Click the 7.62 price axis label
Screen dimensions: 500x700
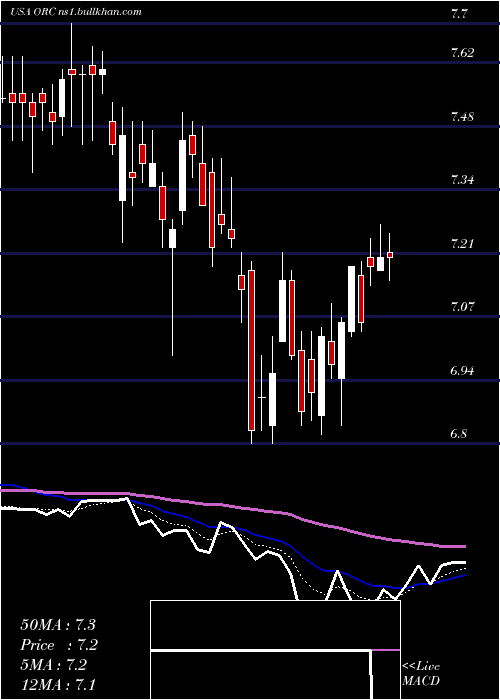(462, 54)
